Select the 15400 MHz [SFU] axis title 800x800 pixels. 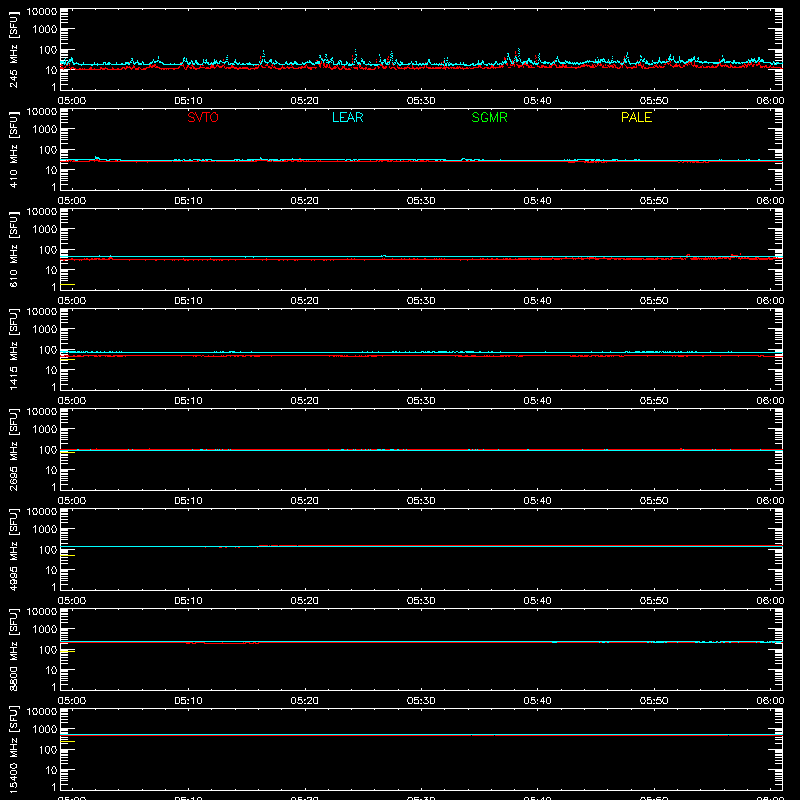13,750
